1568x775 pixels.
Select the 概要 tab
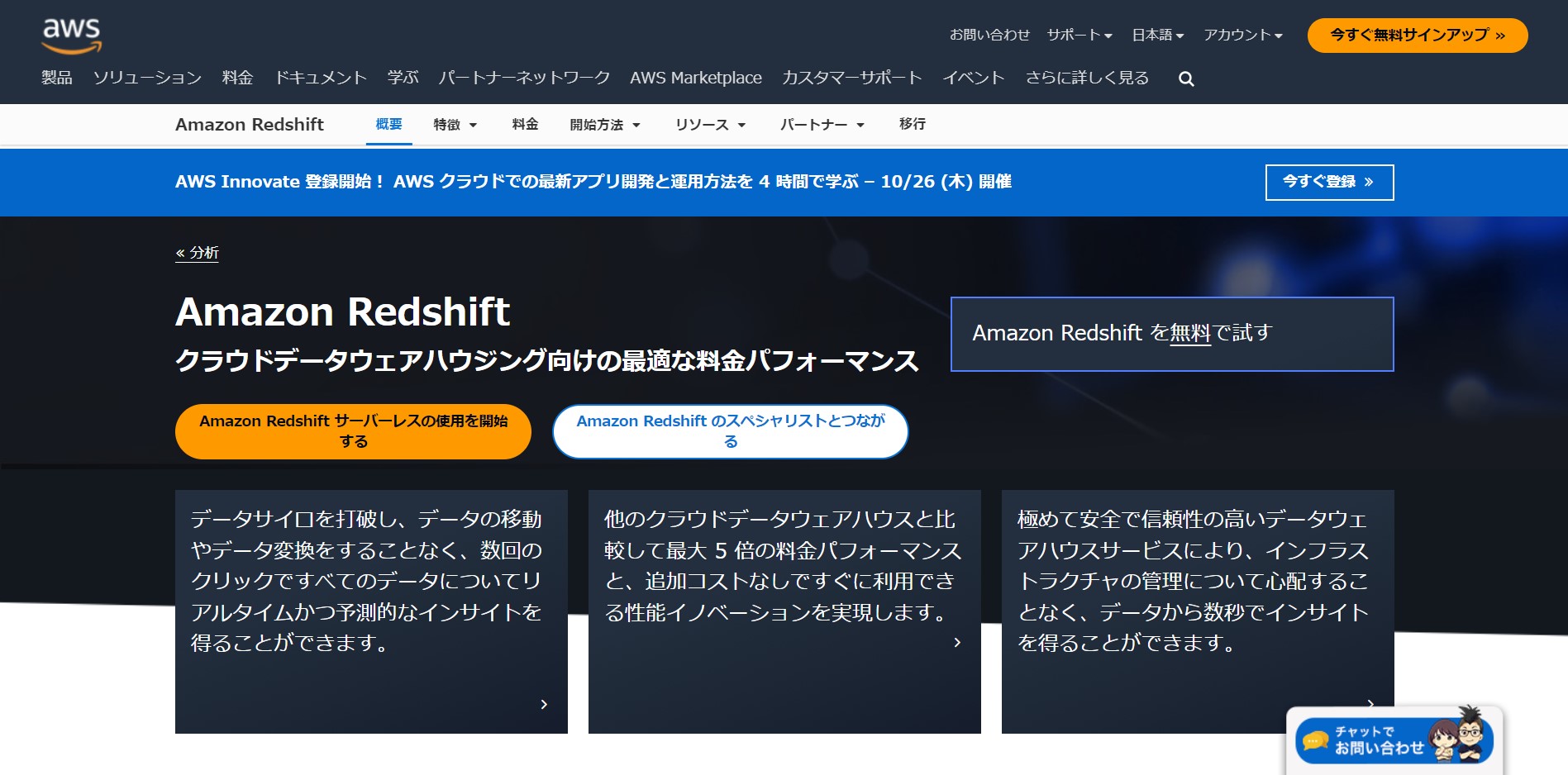389,124
